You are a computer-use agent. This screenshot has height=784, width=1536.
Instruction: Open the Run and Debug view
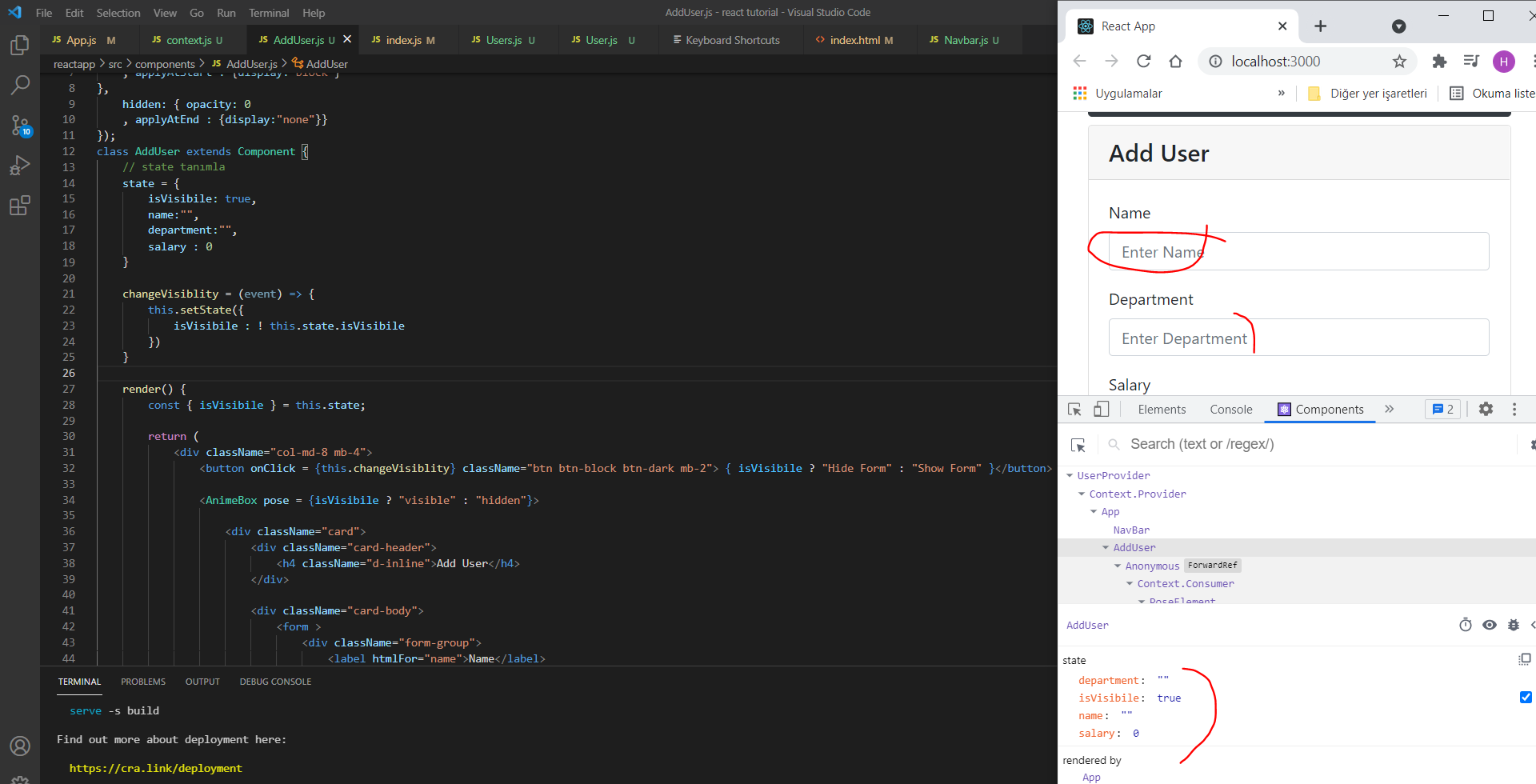[20, 166]
